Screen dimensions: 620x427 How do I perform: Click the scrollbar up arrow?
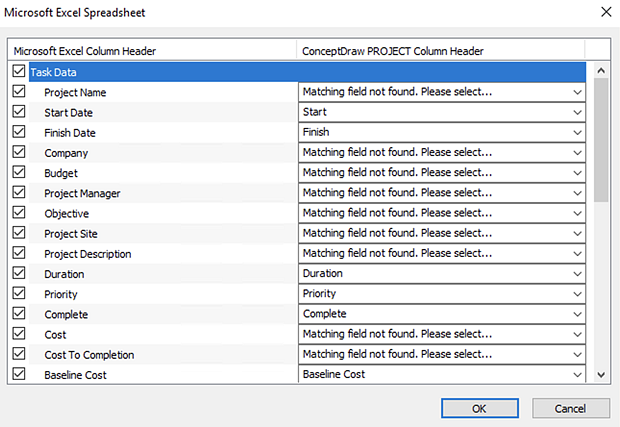click(601, 71)
